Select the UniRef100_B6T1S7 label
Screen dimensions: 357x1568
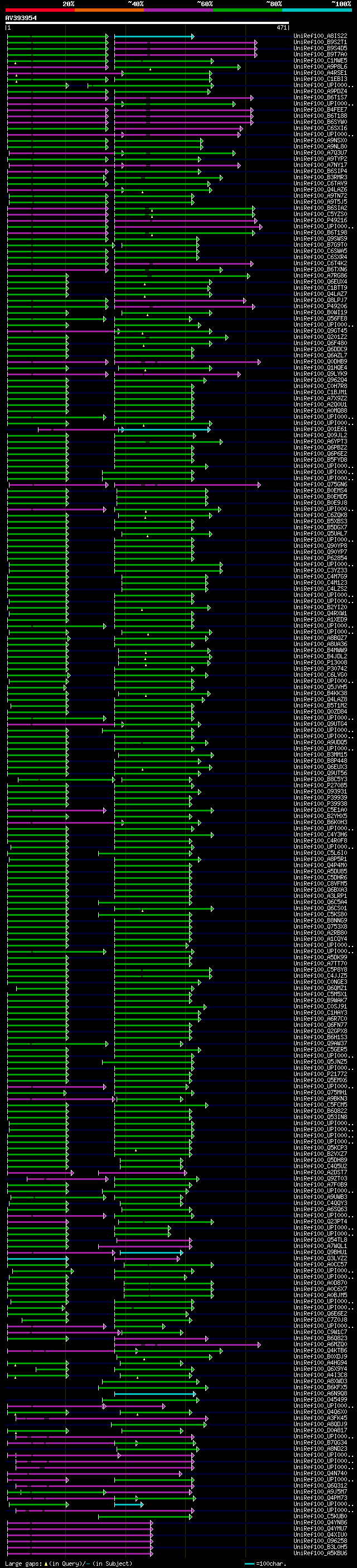coord(321,97)
